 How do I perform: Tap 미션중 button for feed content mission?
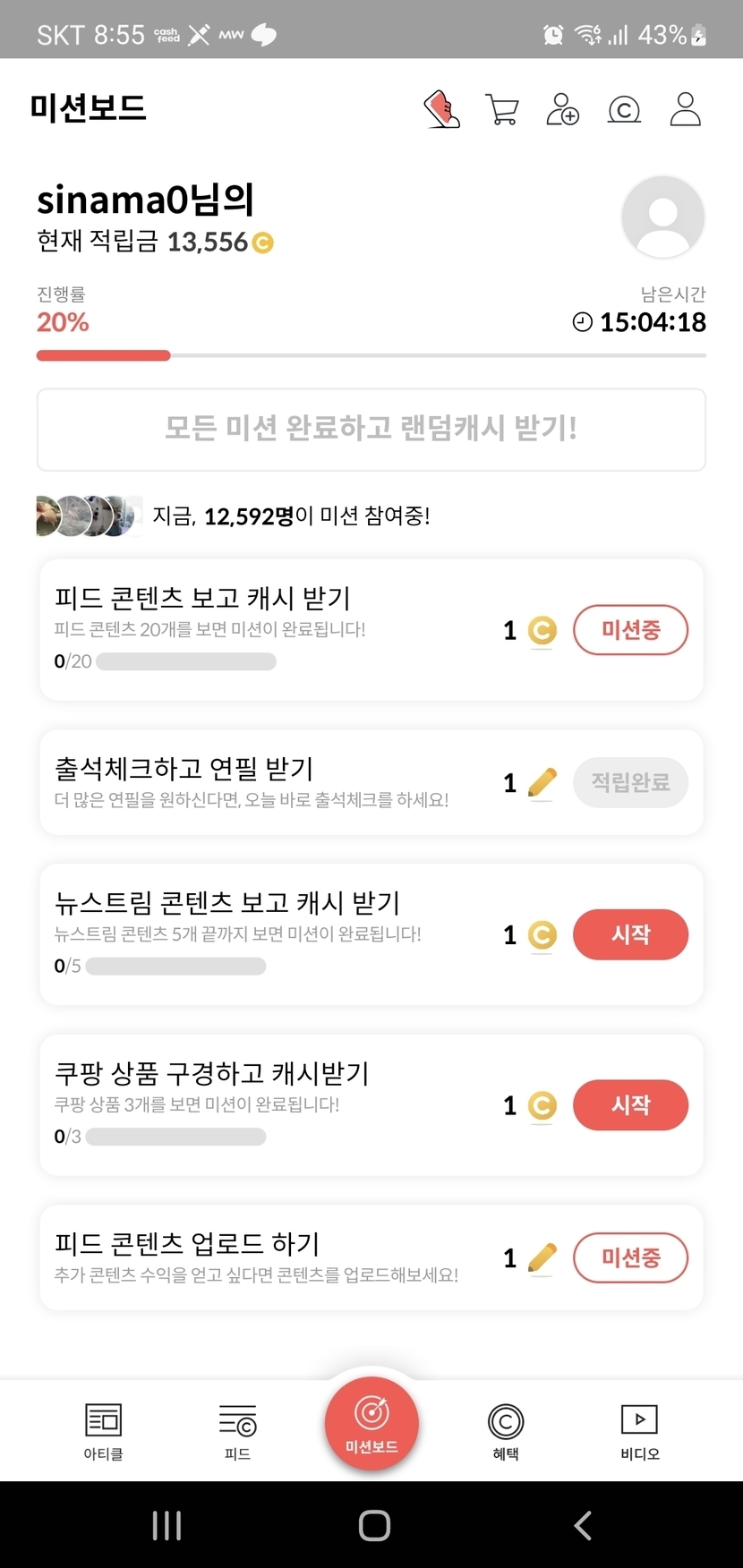point(630,630)
